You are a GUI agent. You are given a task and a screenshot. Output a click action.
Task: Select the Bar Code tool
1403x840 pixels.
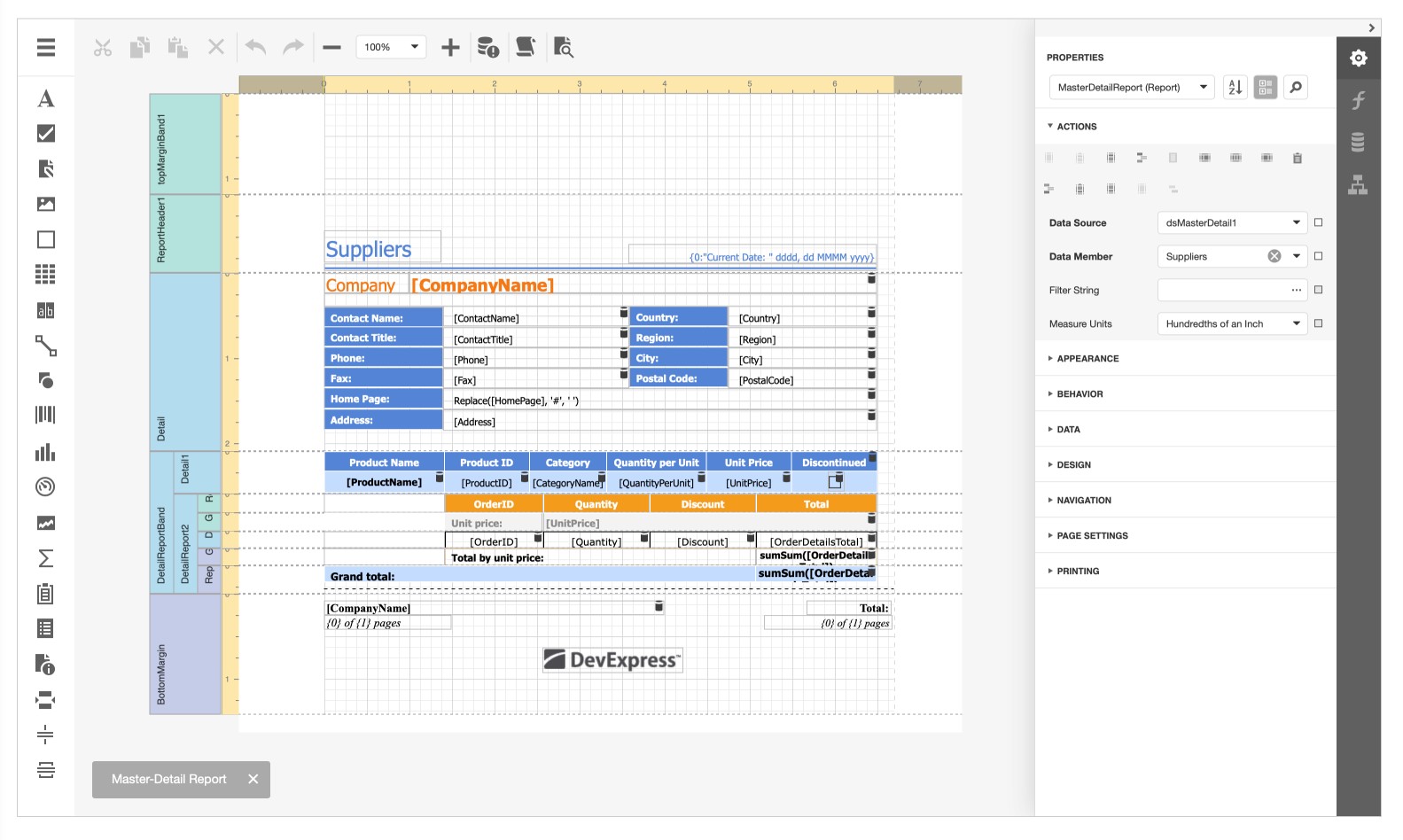[46, 416]
